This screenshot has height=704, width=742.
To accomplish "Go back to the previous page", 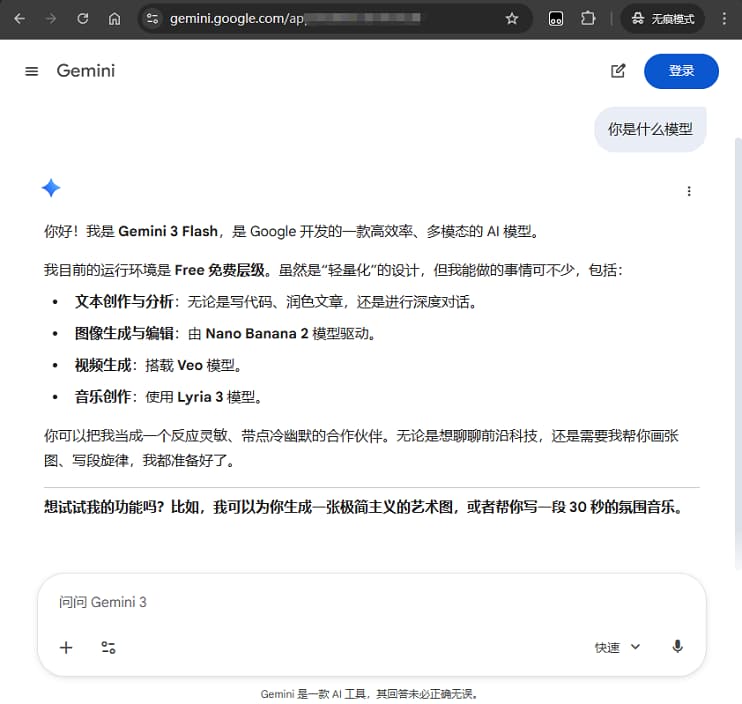I will [x=19, y=19].
